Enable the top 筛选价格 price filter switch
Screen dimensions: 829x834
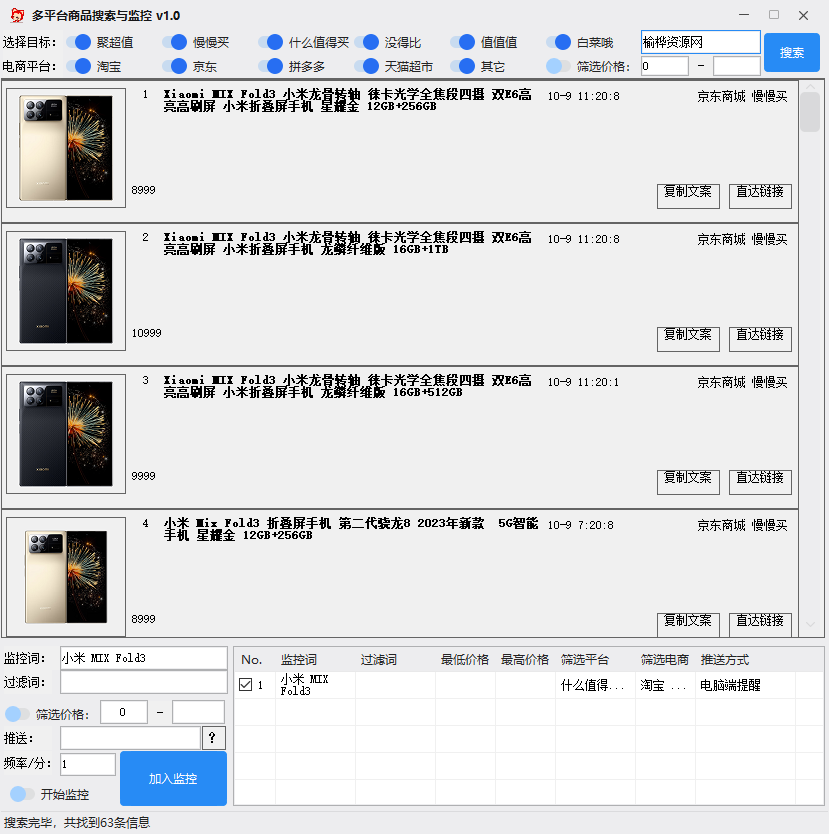point(559,66)
